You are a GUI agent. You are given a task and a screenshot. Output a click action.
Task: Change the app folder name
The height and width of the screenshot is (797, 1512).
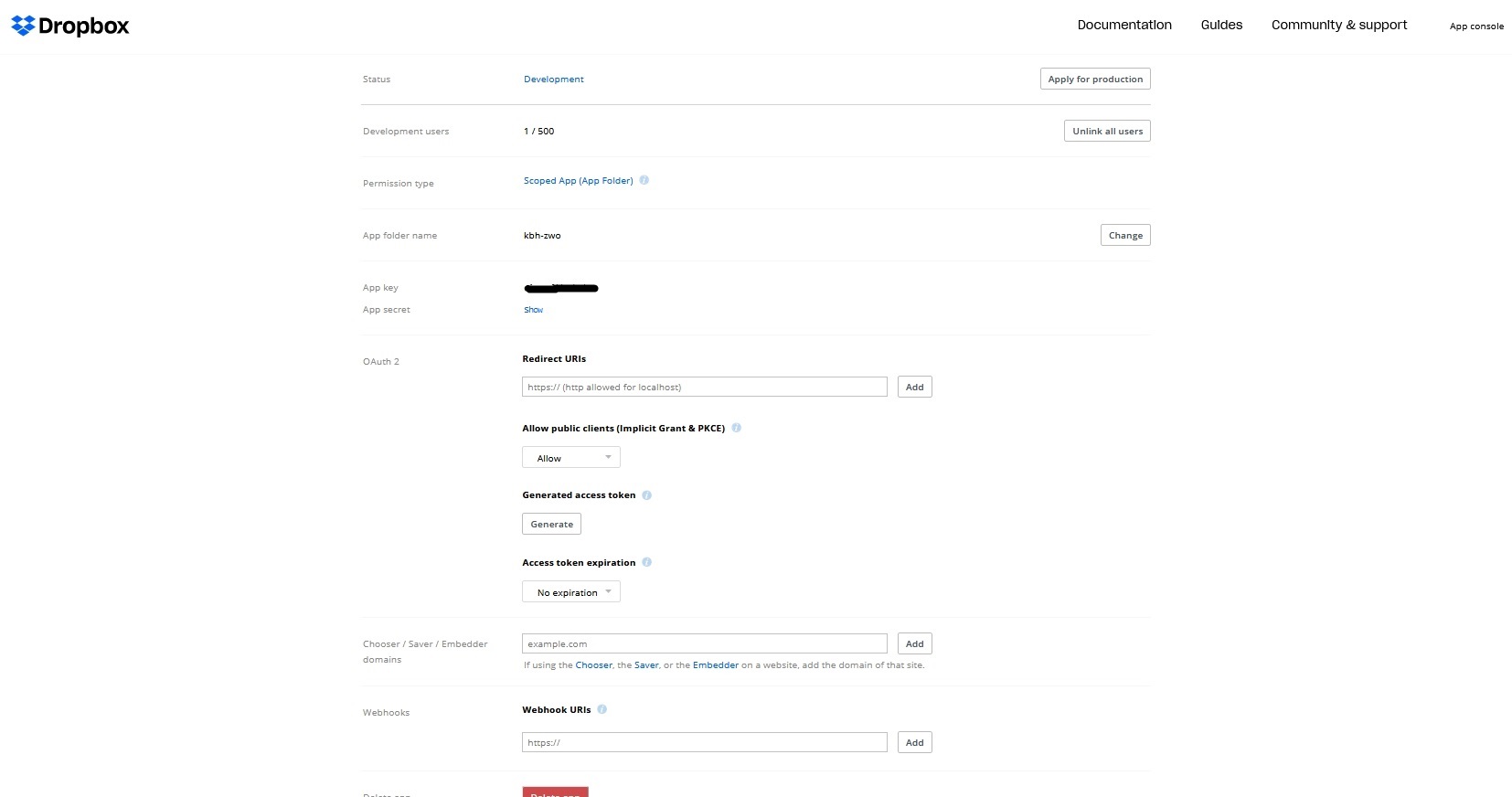tap(1125, 236)
